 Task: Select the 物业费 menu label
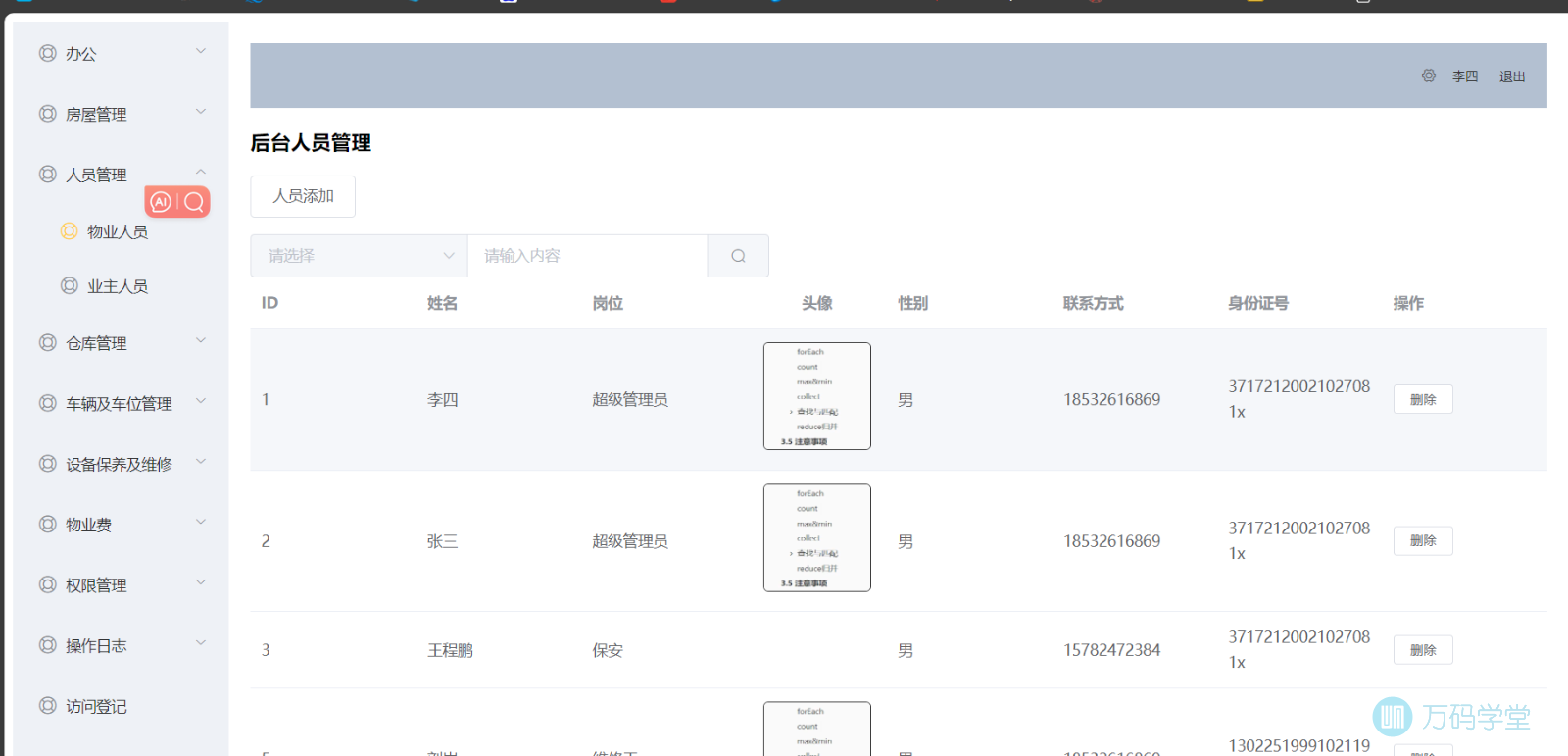click(x=88, y=525)
